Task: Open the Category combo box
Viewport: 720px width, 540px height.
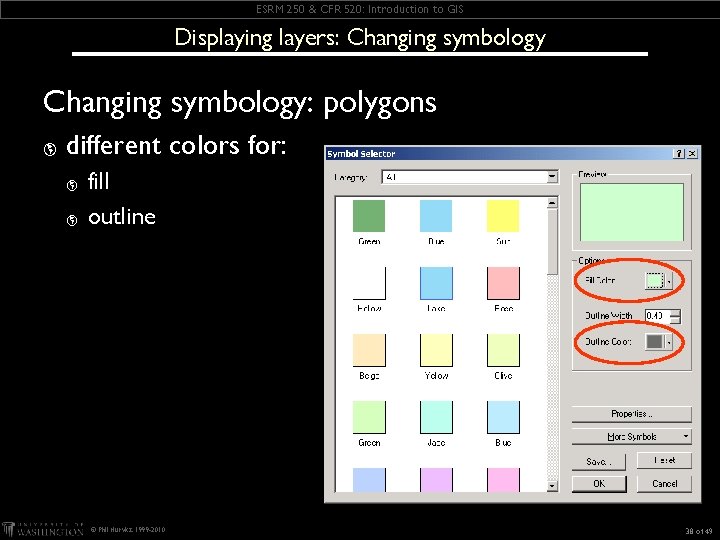Action: point(470,177)
